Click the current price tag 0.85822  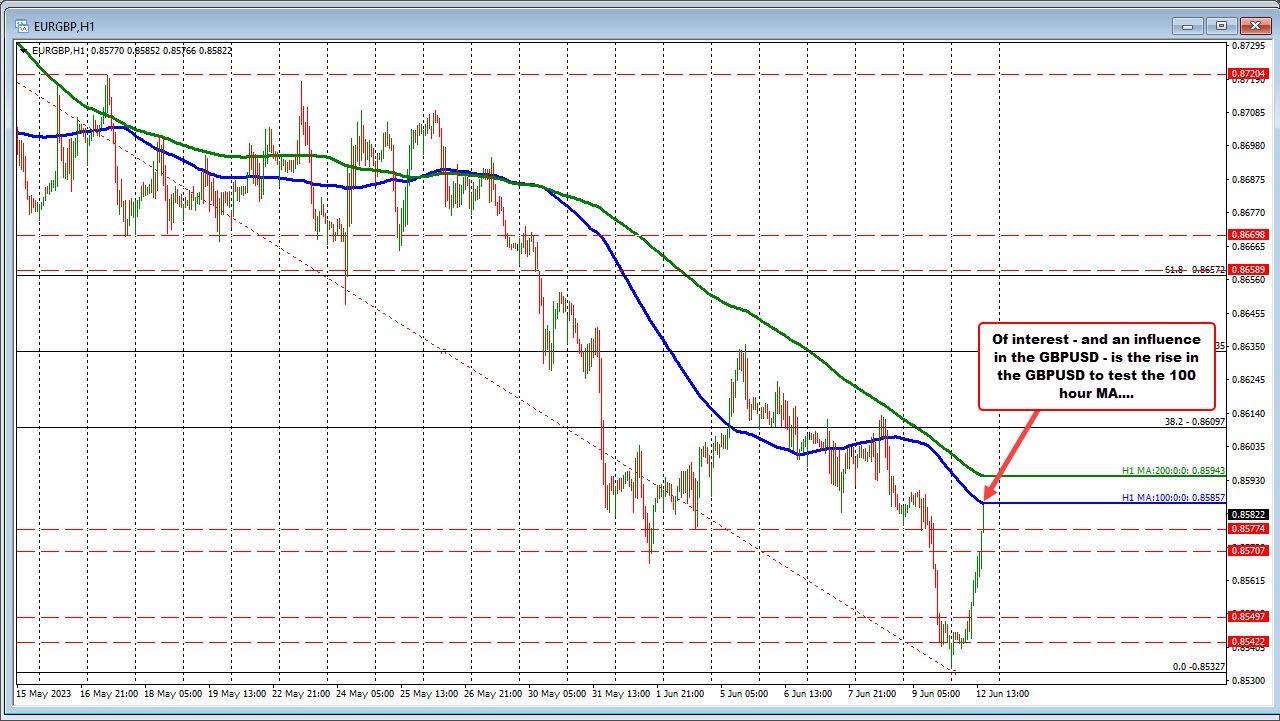point(1249,514)
